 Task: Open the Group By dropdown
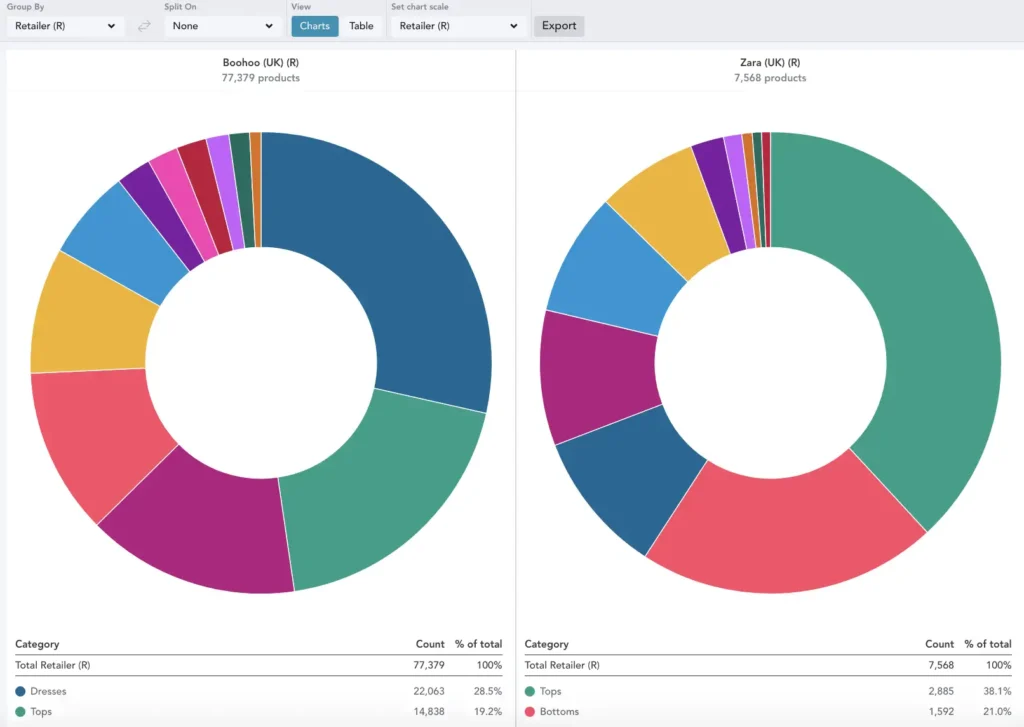(65, 26)
